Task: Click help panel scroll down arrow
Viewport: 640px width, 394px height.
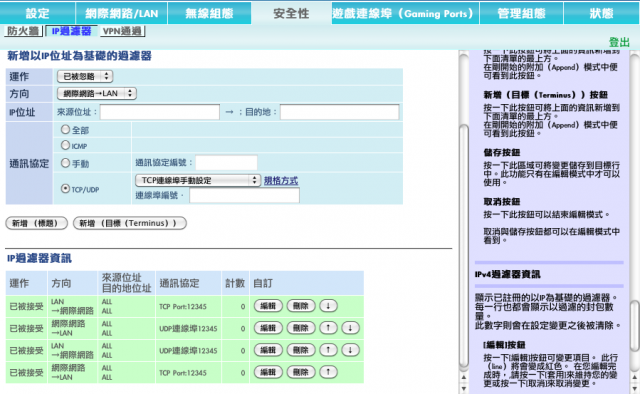Action: pos(635,388)
